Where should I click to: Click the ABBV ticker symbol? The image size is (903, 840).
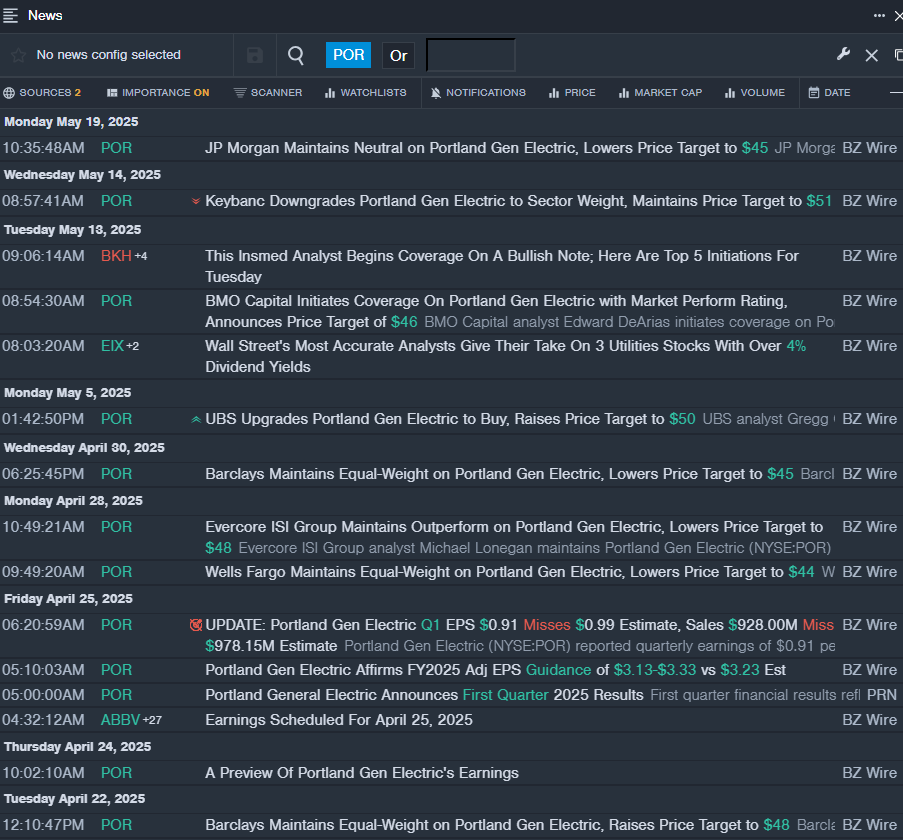[120, 720]
